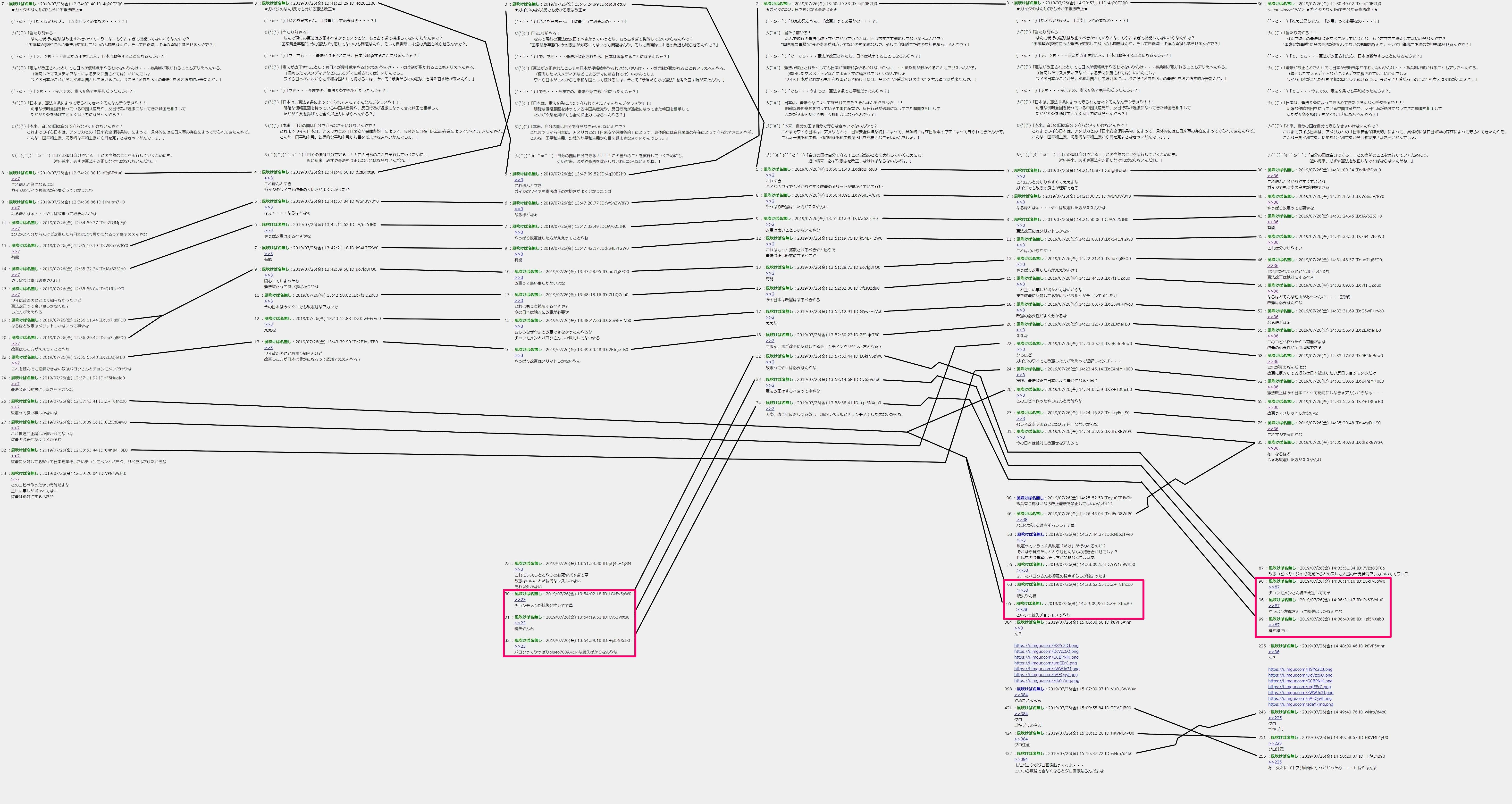
Task: Click the >>23 anchor in post 30
Action: (x=520, y=600)
